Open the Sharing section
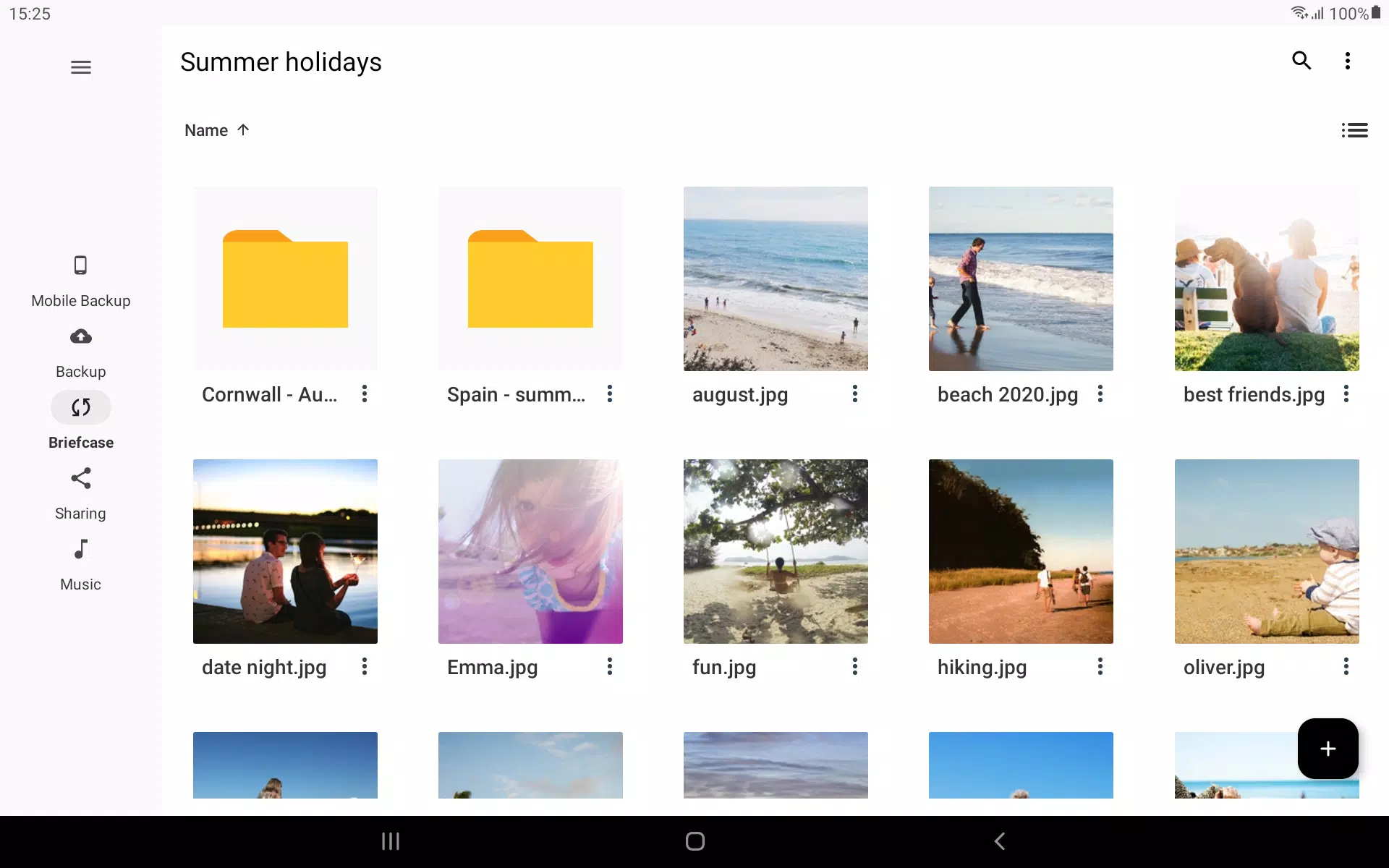The height and width of the screenshot is (868, 1389). coord(81,495)
